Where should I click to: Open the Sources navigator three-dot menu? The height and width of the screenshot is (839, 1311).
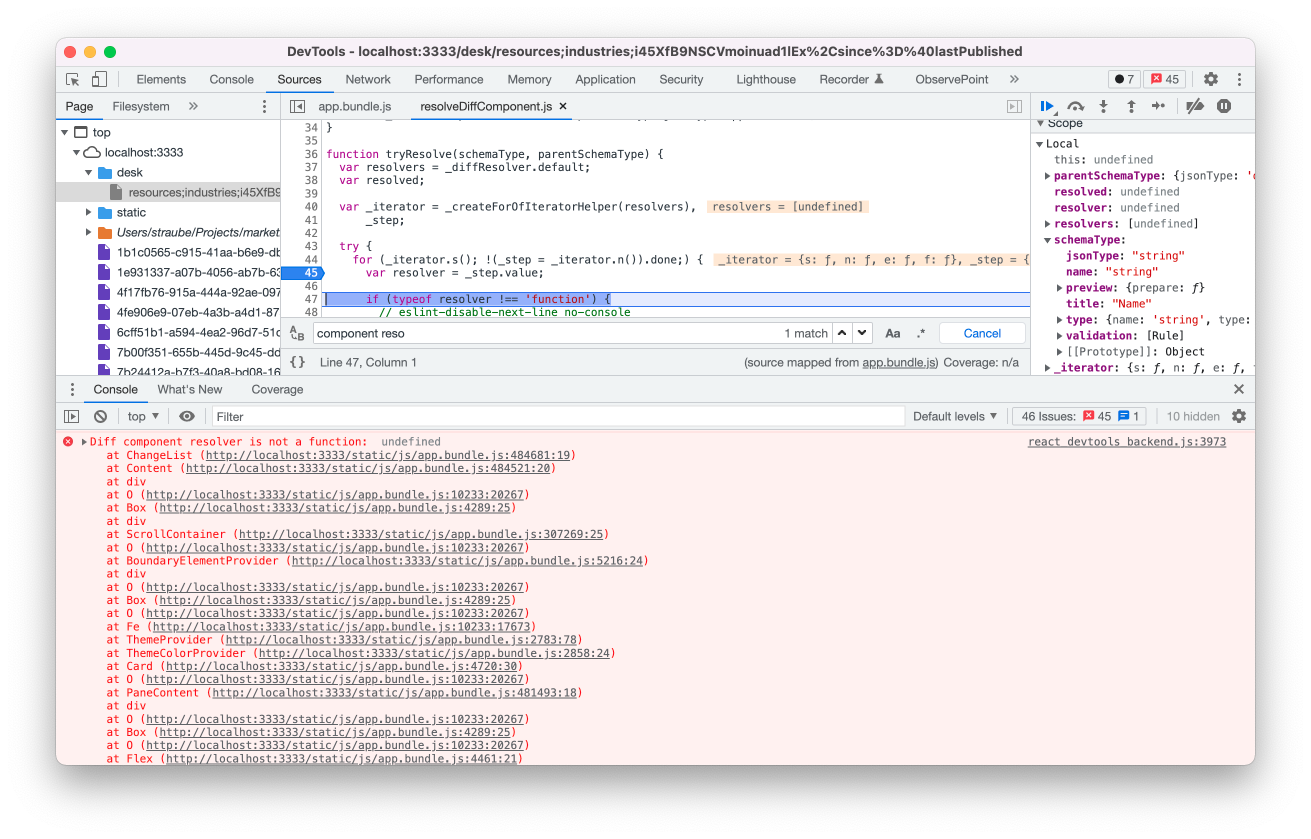(x=265, y=106)
